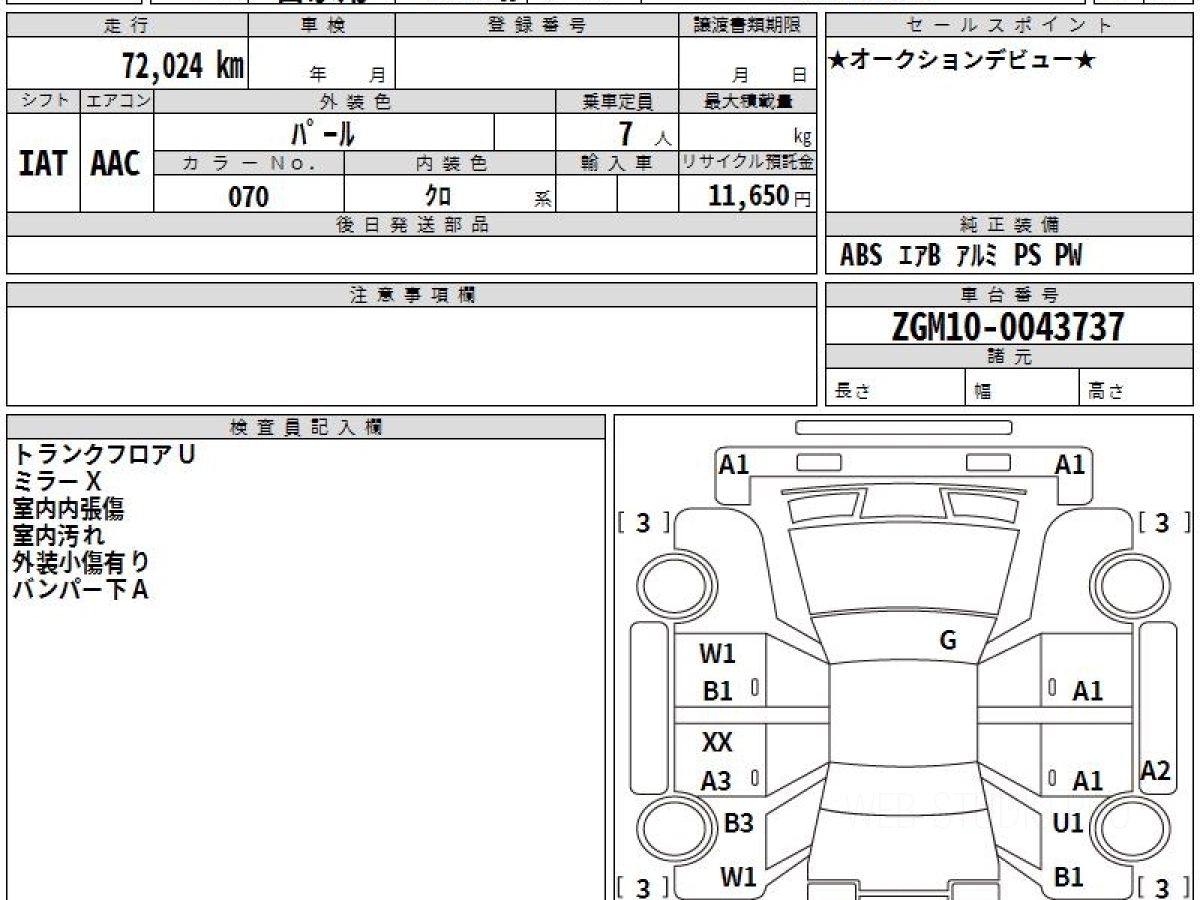Click the 72,024 km mileage value

click(x=182, y=67)
